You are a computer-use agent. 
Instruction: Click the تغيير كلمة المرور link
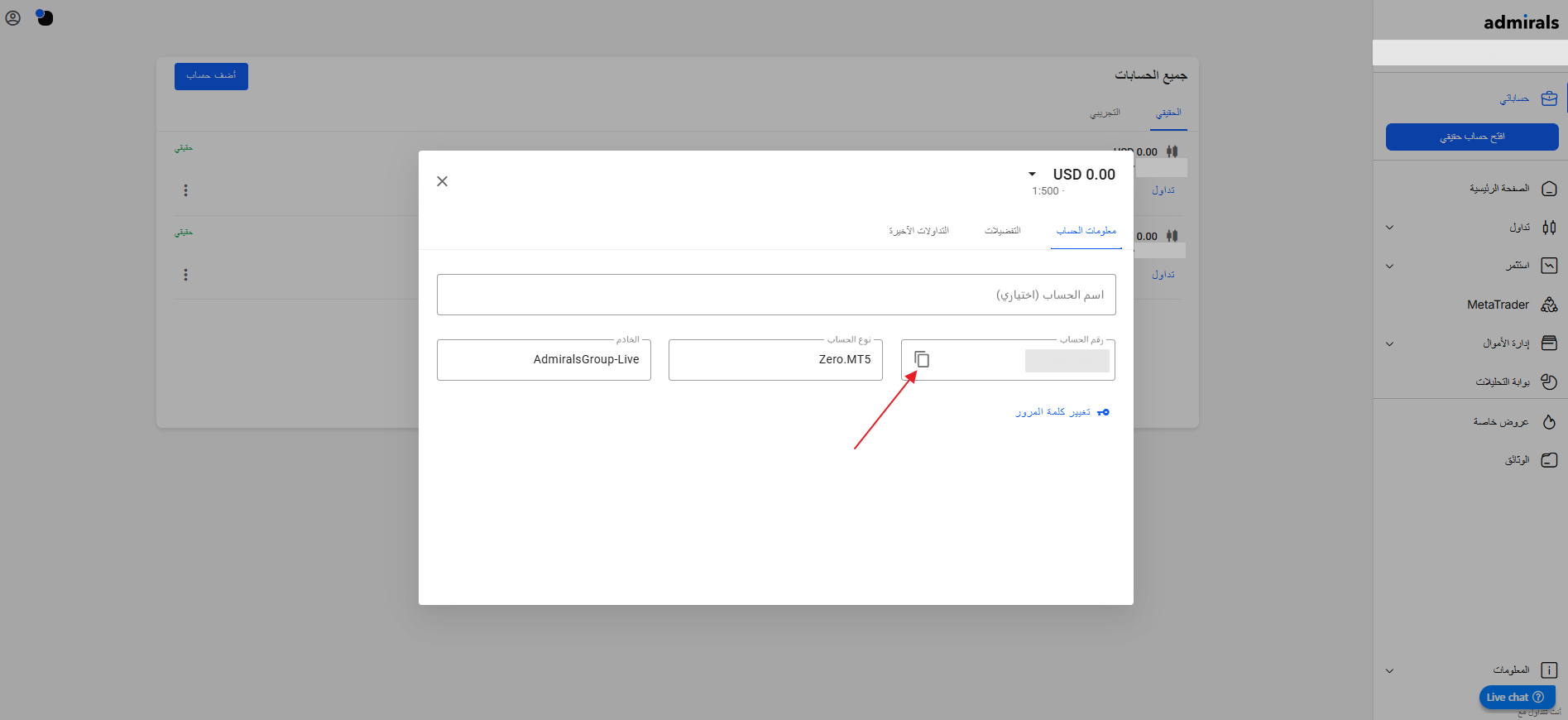pos(1053,412)
